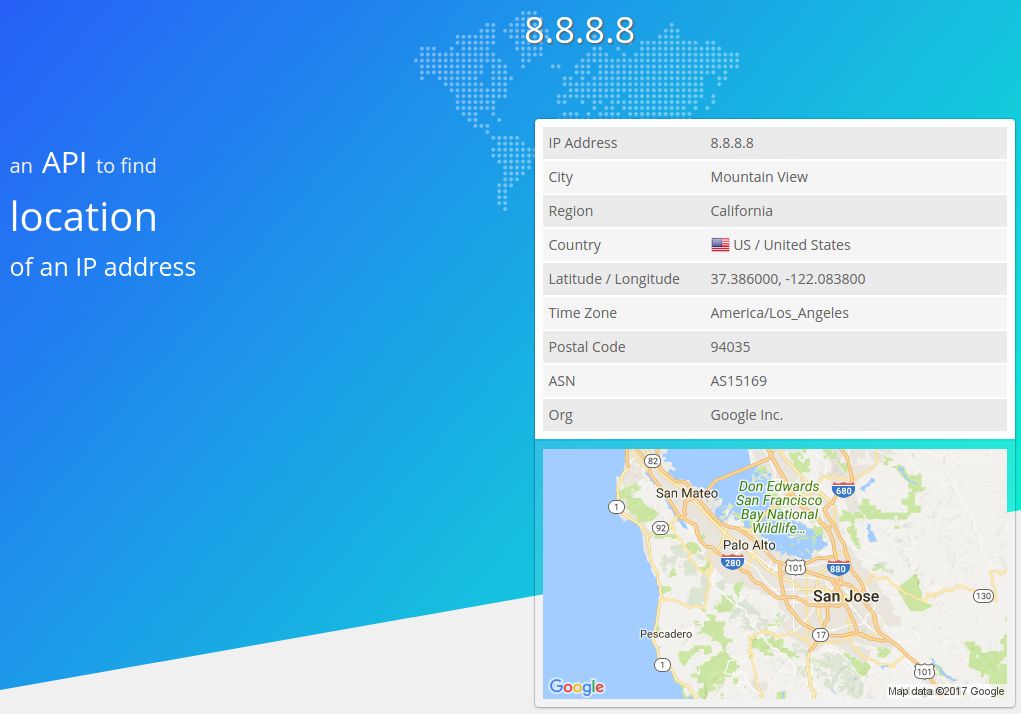This screenshot has height=714, width=1021.
Task: Click the Palo Alto city label
Action: tap(749, 545)
